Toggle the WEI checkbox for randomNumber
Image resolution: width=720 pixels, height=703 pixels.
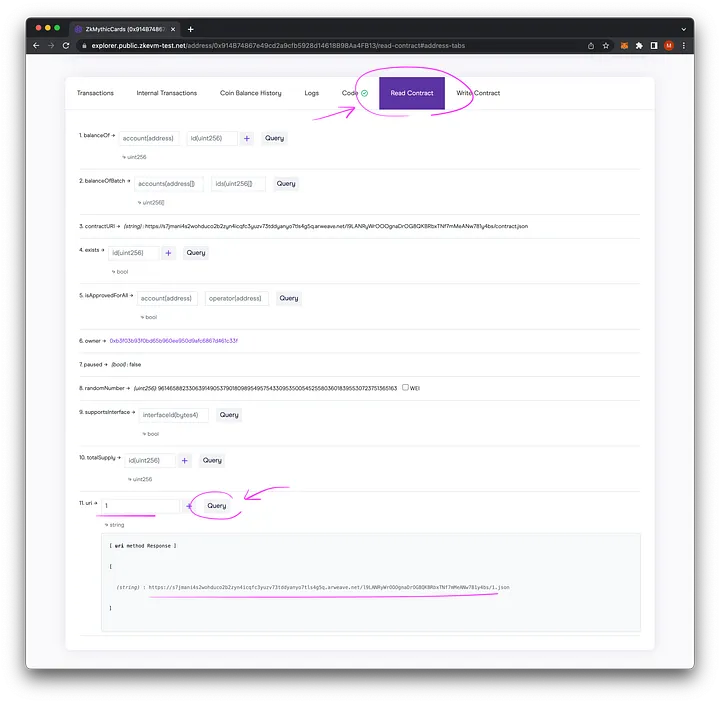405,387
